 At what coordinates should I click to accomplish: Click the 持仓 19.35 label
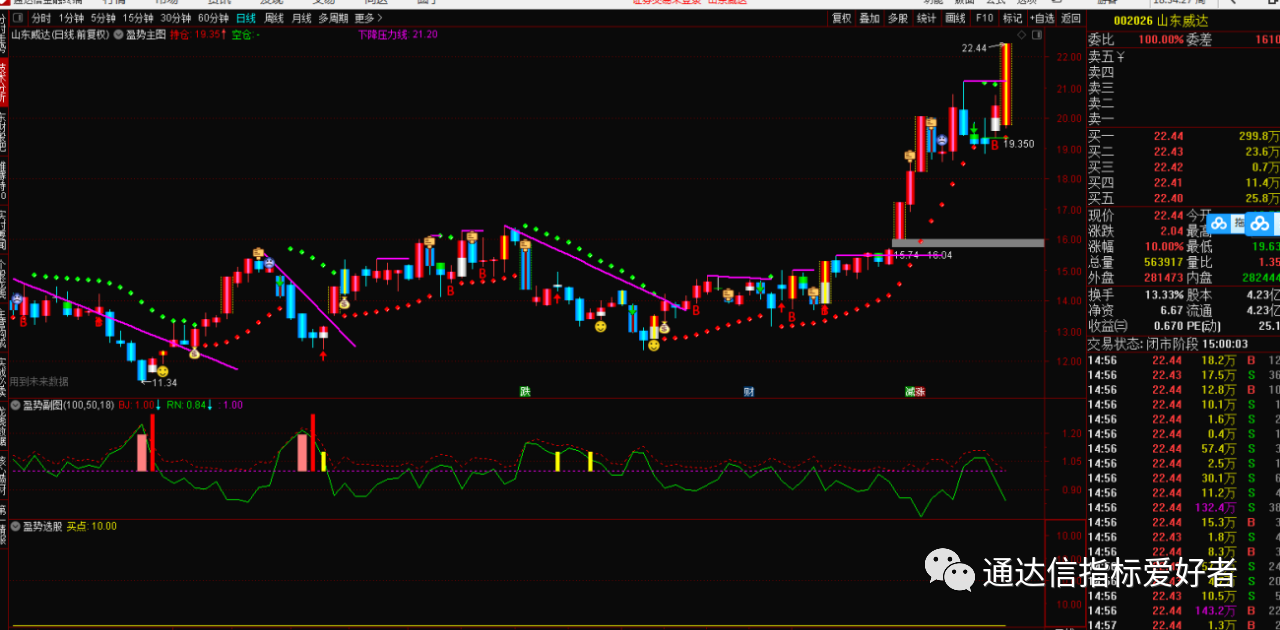click(x=196, y=35)
